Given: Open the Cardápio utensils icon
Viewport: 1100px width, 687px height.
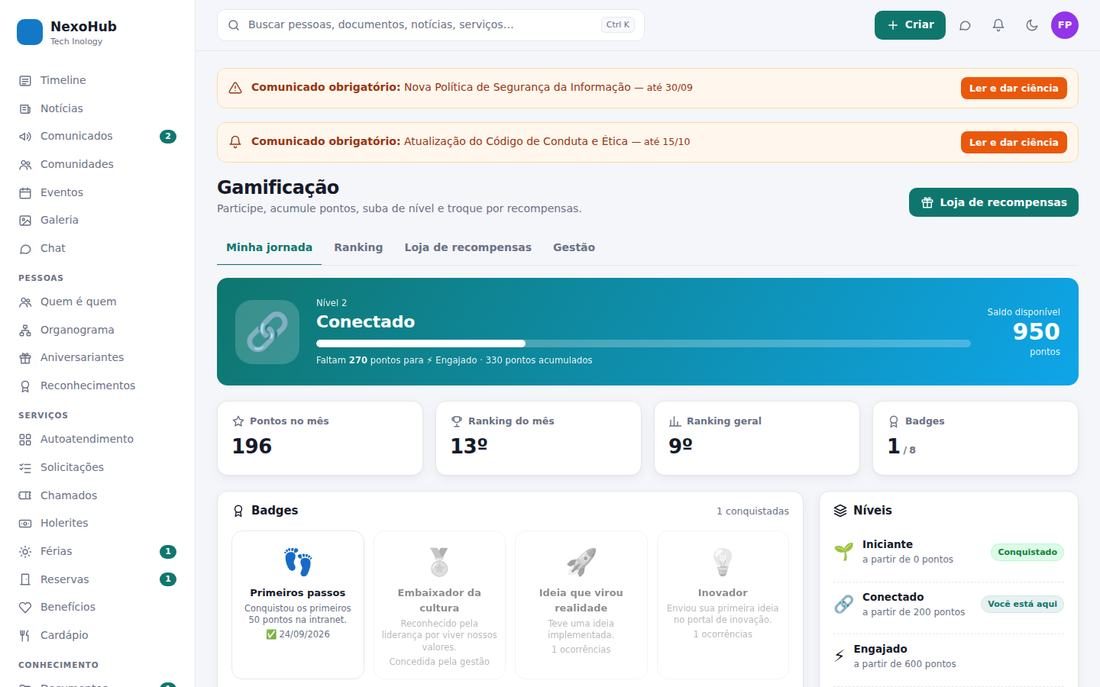Looking at the screenshot, I should [25, 635].
